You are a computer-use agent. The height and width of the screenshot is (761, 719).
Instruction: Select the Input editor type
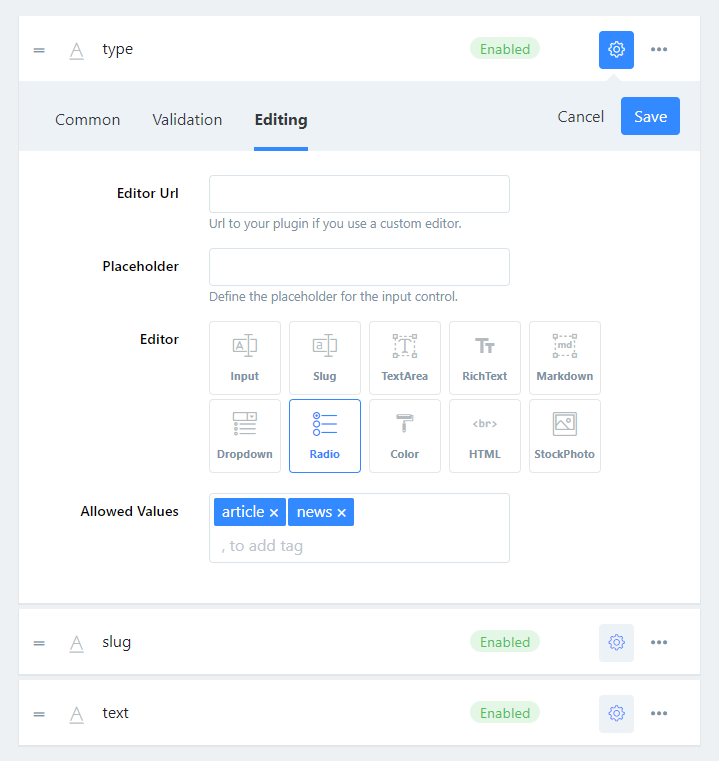click(245, 358)
